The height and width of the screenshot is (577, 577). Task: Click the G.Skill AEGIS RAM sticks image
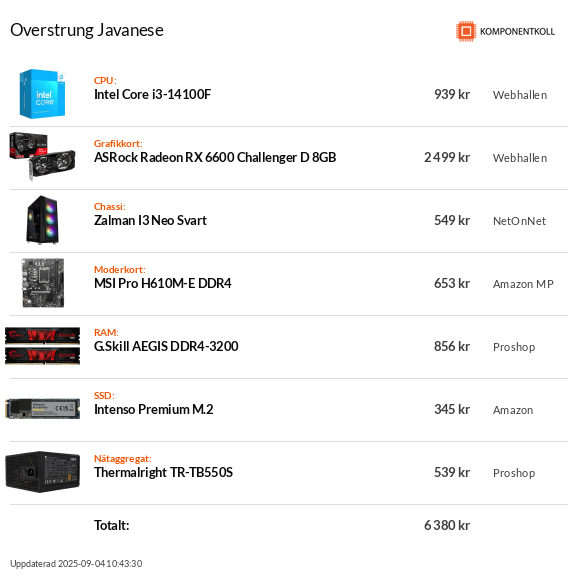point(42,346)
